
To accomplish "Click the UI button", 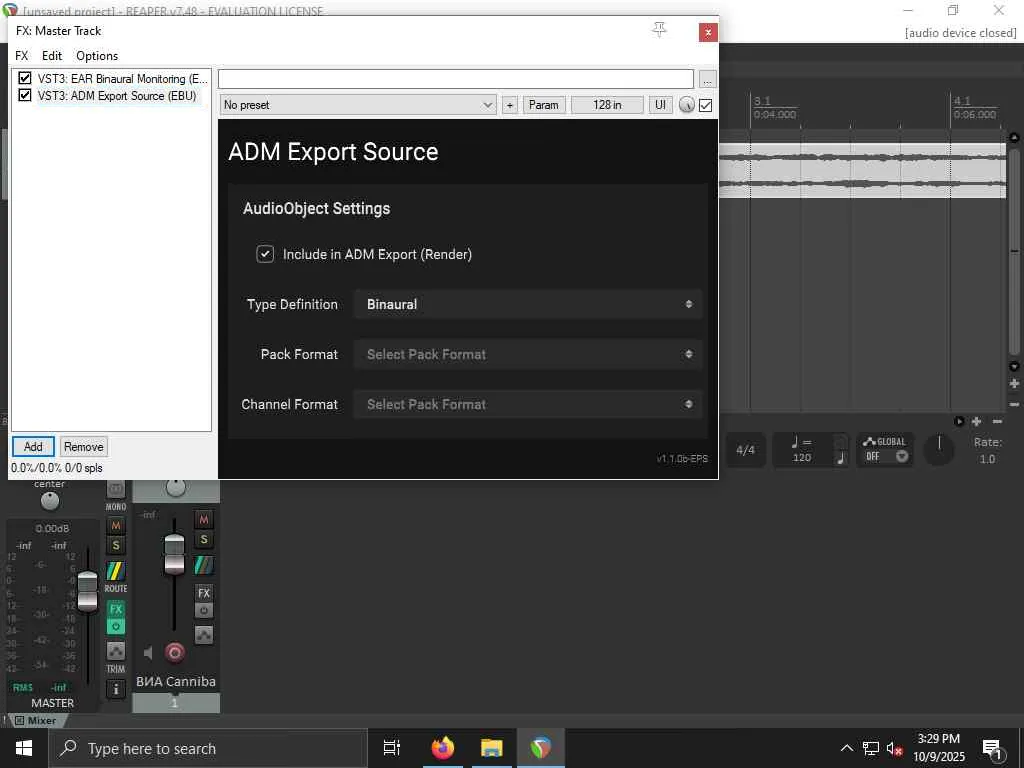I will (660, 104).
